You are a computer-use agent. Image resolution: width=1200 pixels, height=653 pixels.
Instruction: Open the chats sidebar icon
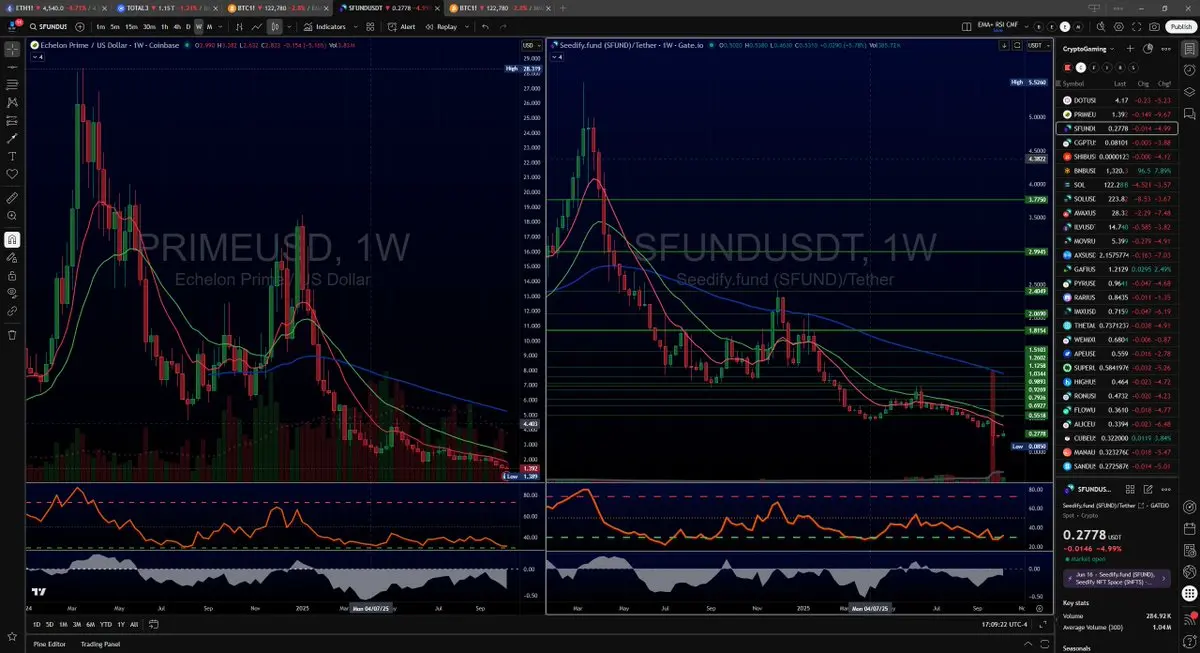tap(1189, 113)
